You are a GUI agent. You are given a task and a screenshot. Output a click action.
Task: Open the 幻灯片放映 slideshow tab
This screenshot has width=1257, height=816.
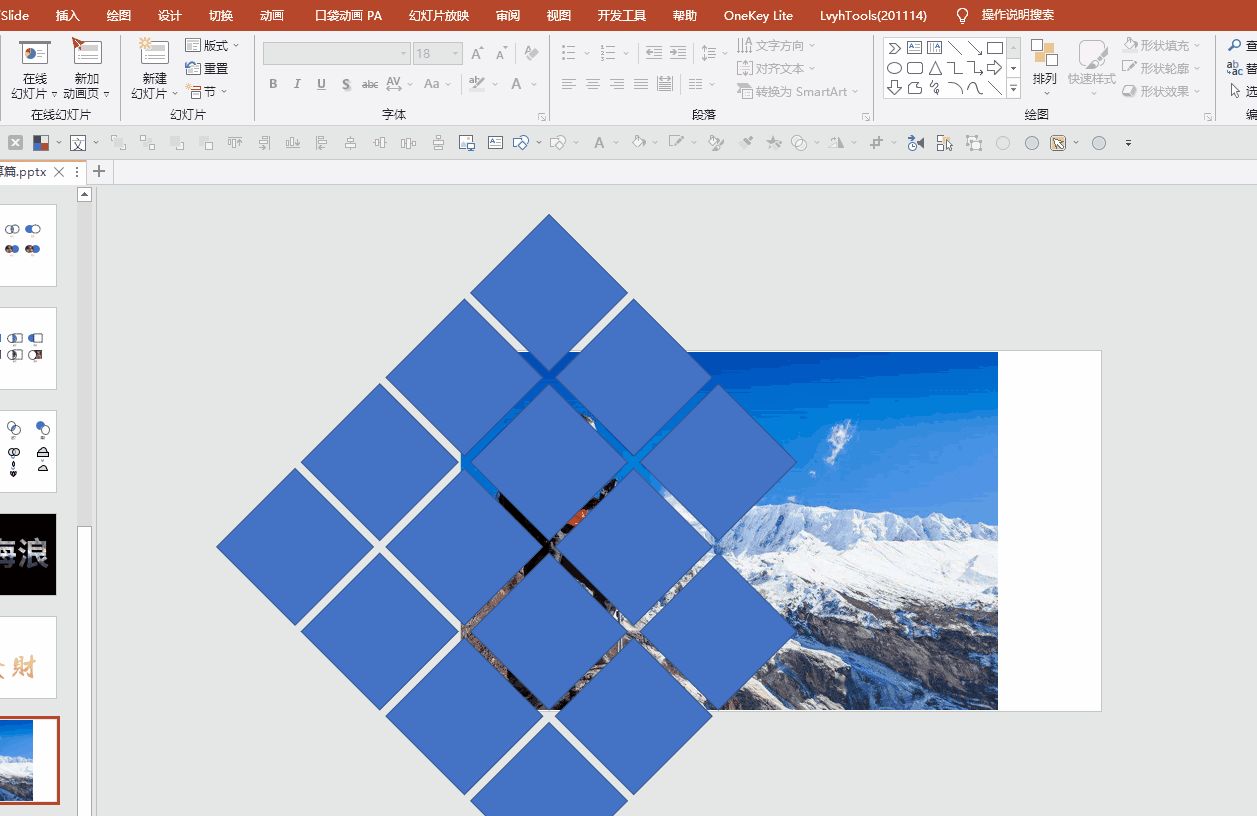(x=439, y=15)
